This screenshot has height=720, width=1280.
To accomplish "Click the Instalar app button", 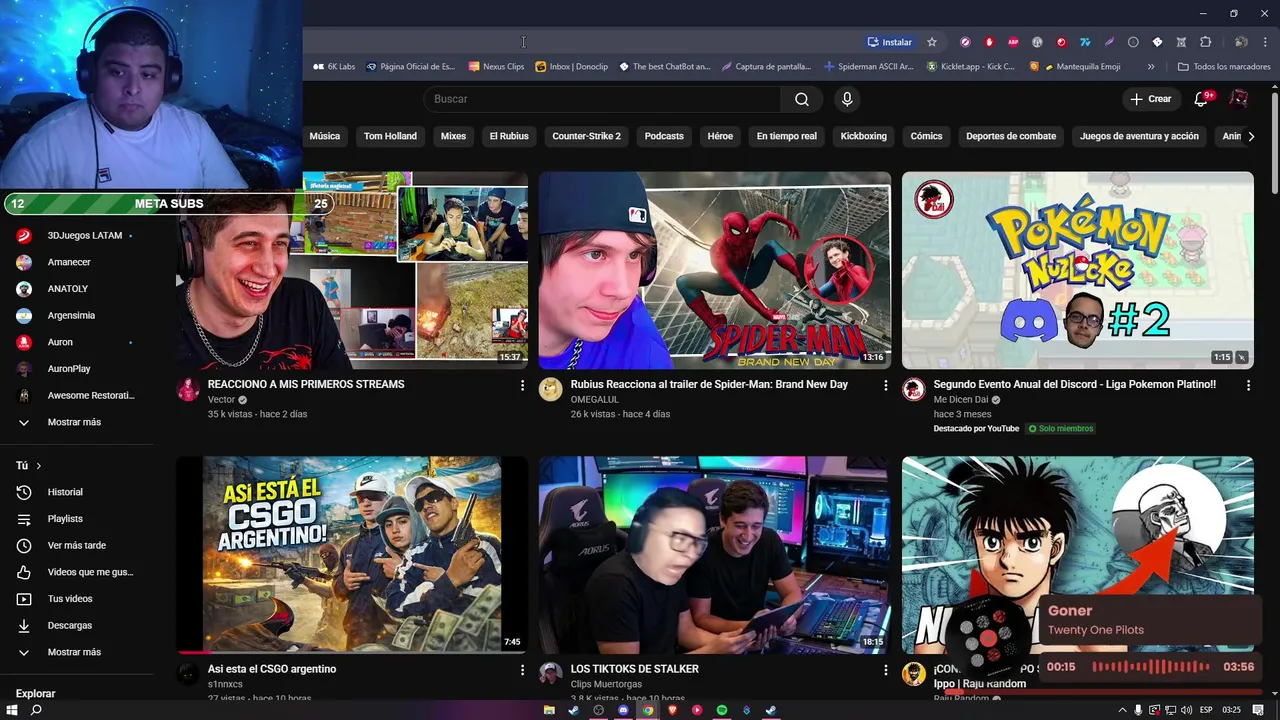I will click(889, 42).
